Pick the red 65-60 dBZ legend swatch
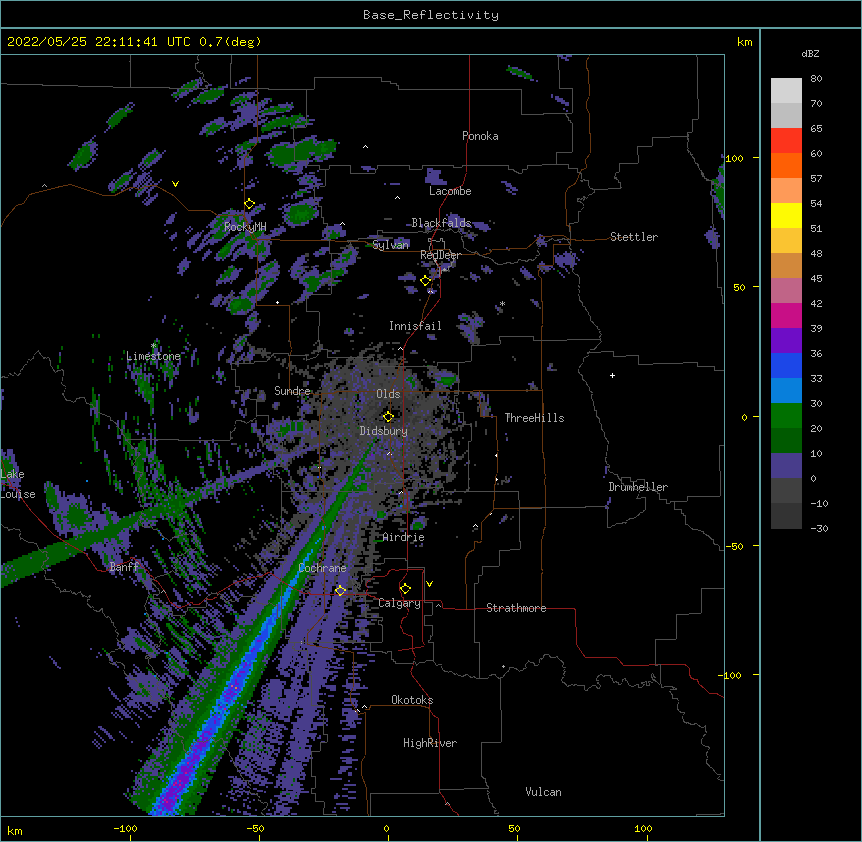The width and height of the screenshot is (862, 842). pyautogui.click(x=786, y=141)
